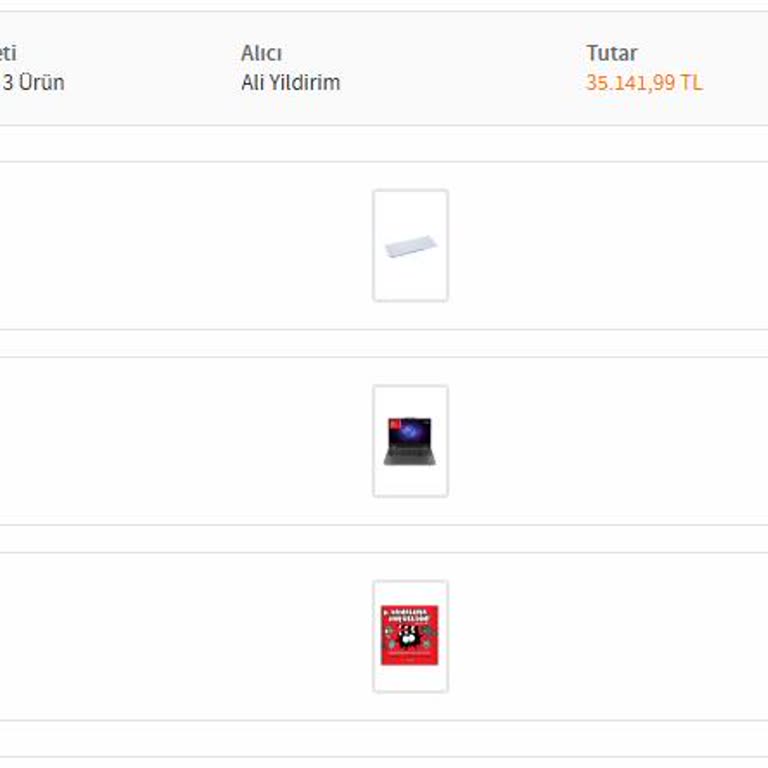The width and height of the screenshot is (768, 768).
Task: Click the laptop's keyboard base in thumbnail
Action: tap(410, 457)
